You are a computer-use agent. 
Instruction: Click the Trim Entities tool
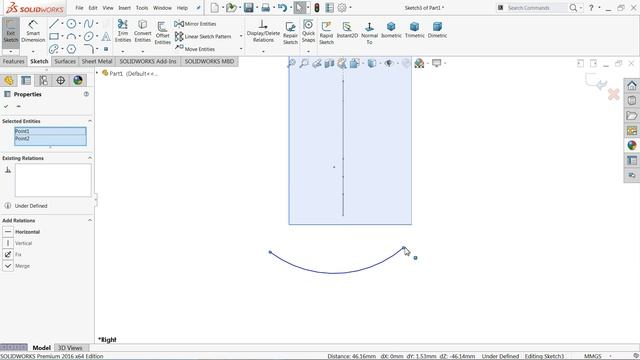(122, 31)
